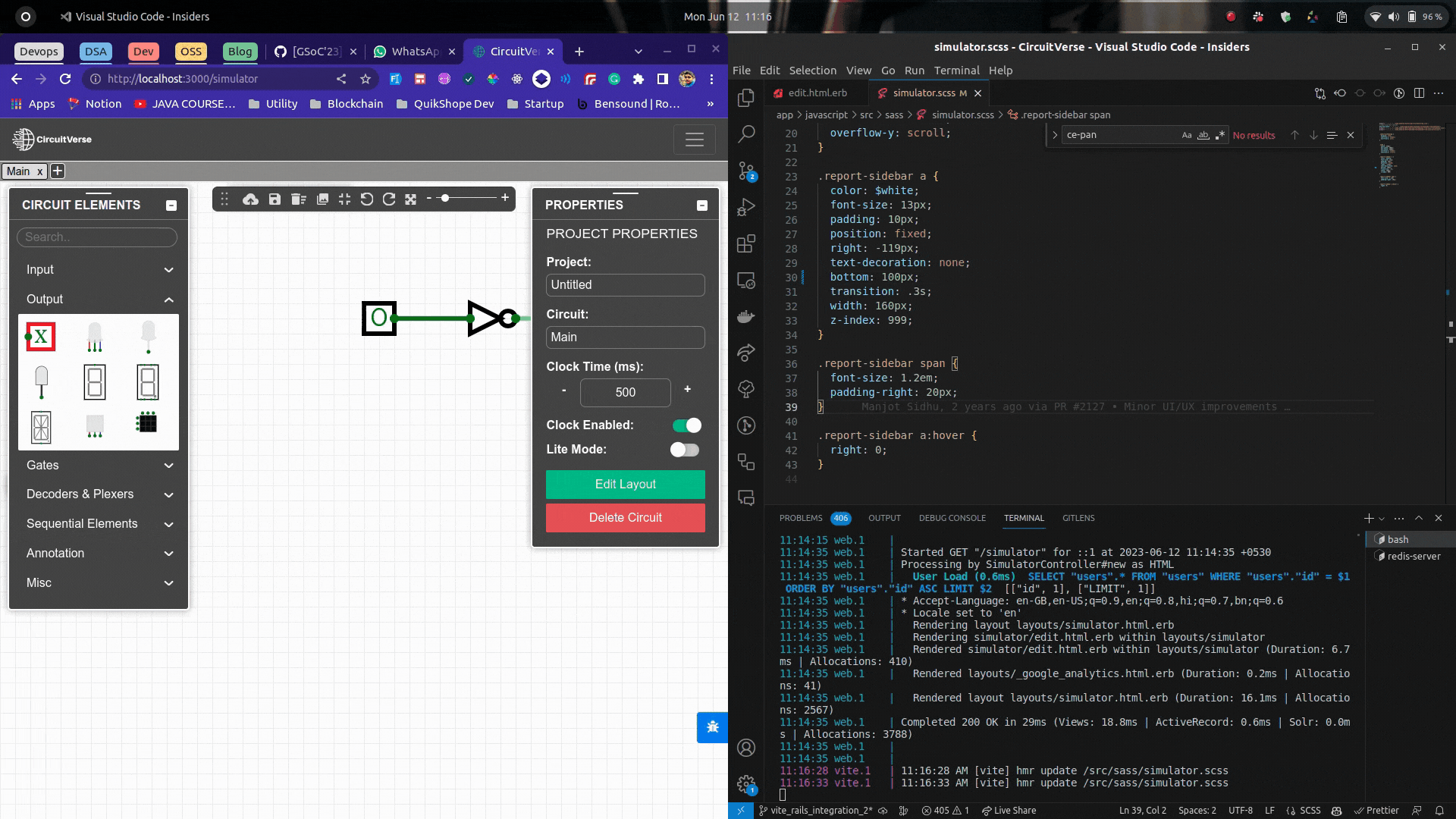Click the zoom slider handle in toolbar
Image resolution: width=1456 pixels, height=819 pixels.
coord(445,198)
